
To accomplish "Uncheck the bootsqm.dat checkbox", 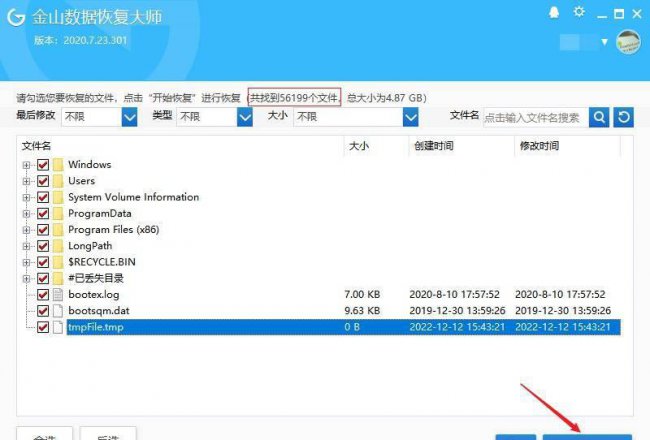I will coord(43,311).
